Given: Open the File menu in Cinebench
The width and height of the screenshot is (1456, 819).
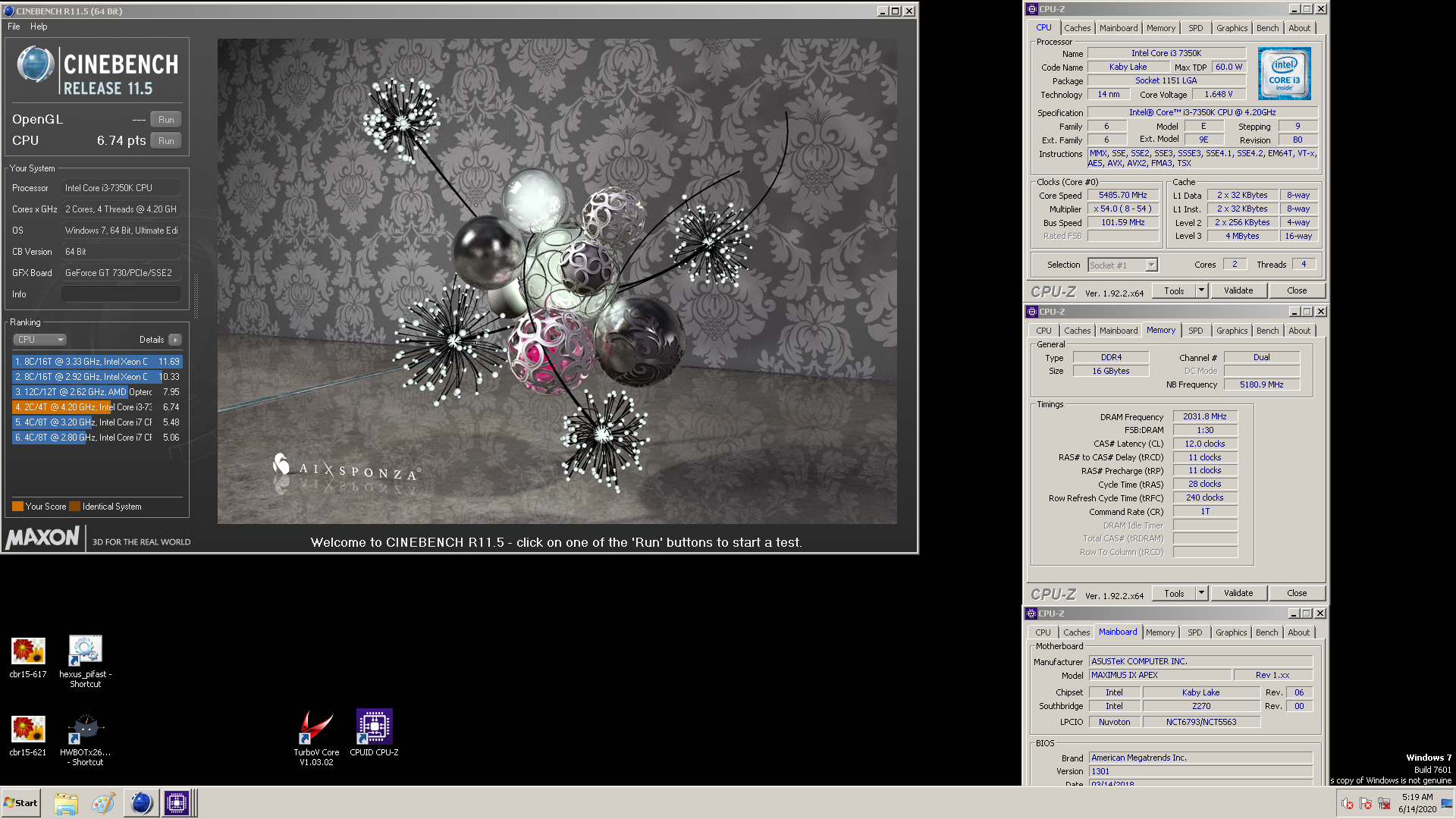Looking at the screenshot, I should pos(14,27).
